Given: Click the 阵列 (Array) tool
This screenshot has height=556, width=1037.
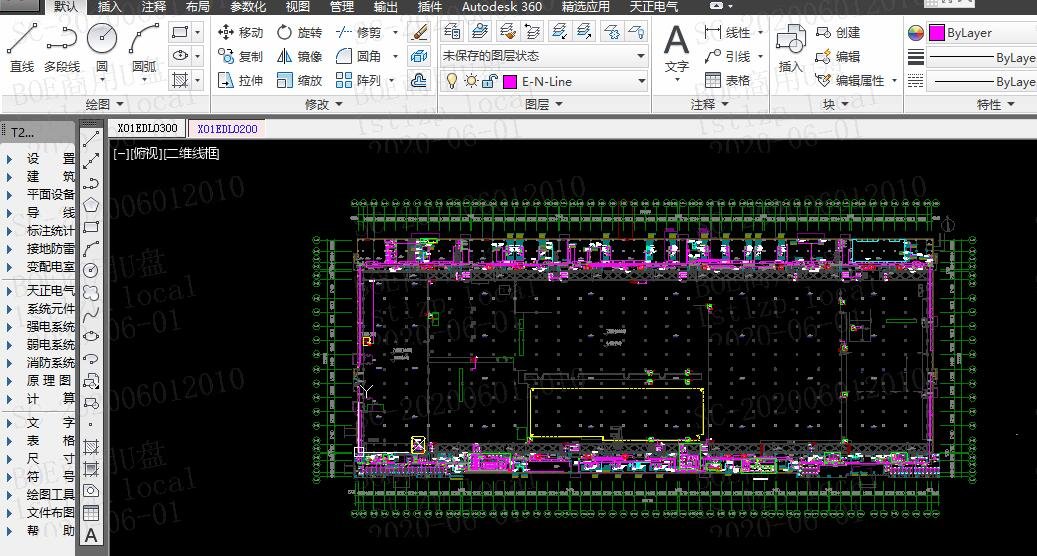Looking at the screenshot, I should coord(358,80).
